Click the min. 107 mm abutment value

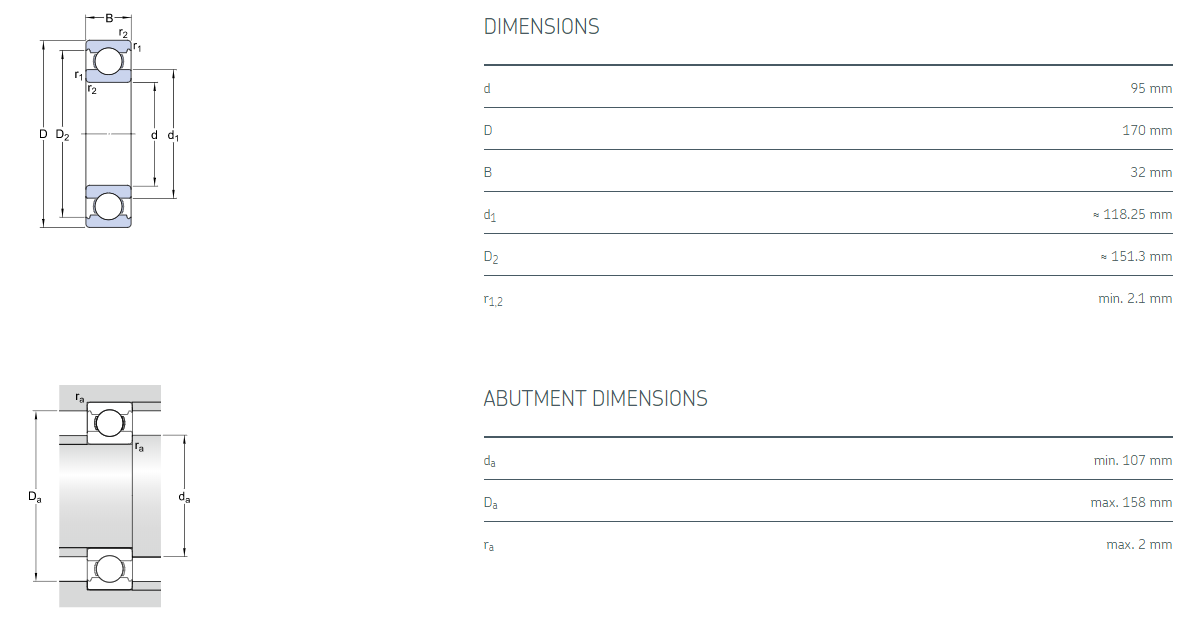point(1133,461)
